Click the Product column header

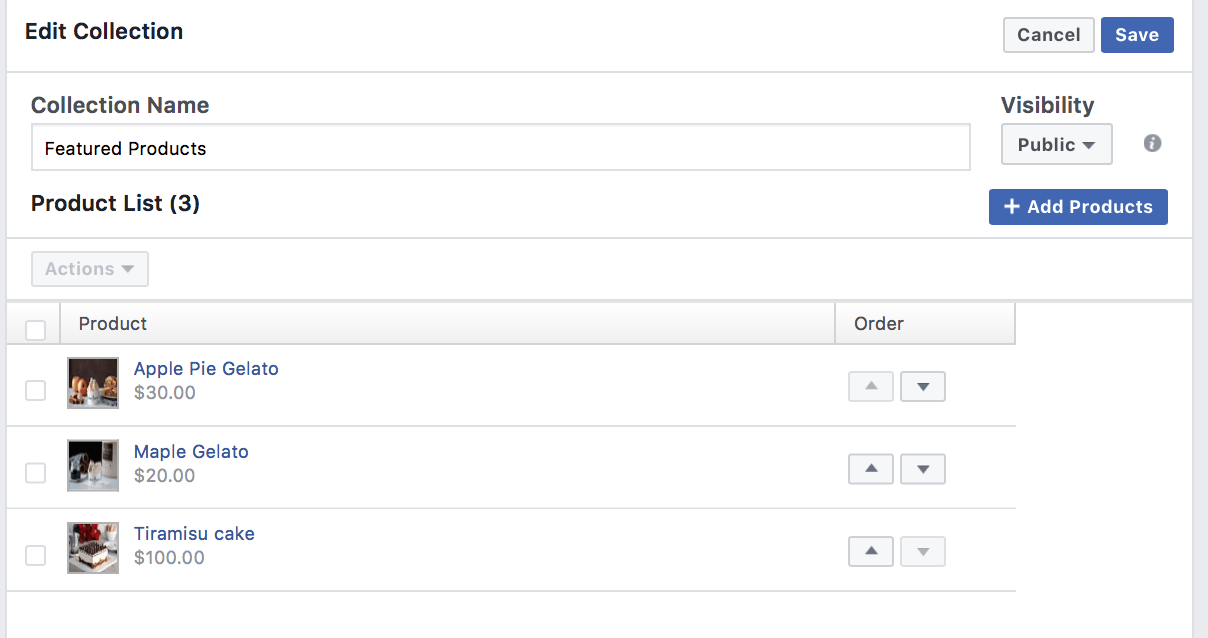click(x=113, y=324)
